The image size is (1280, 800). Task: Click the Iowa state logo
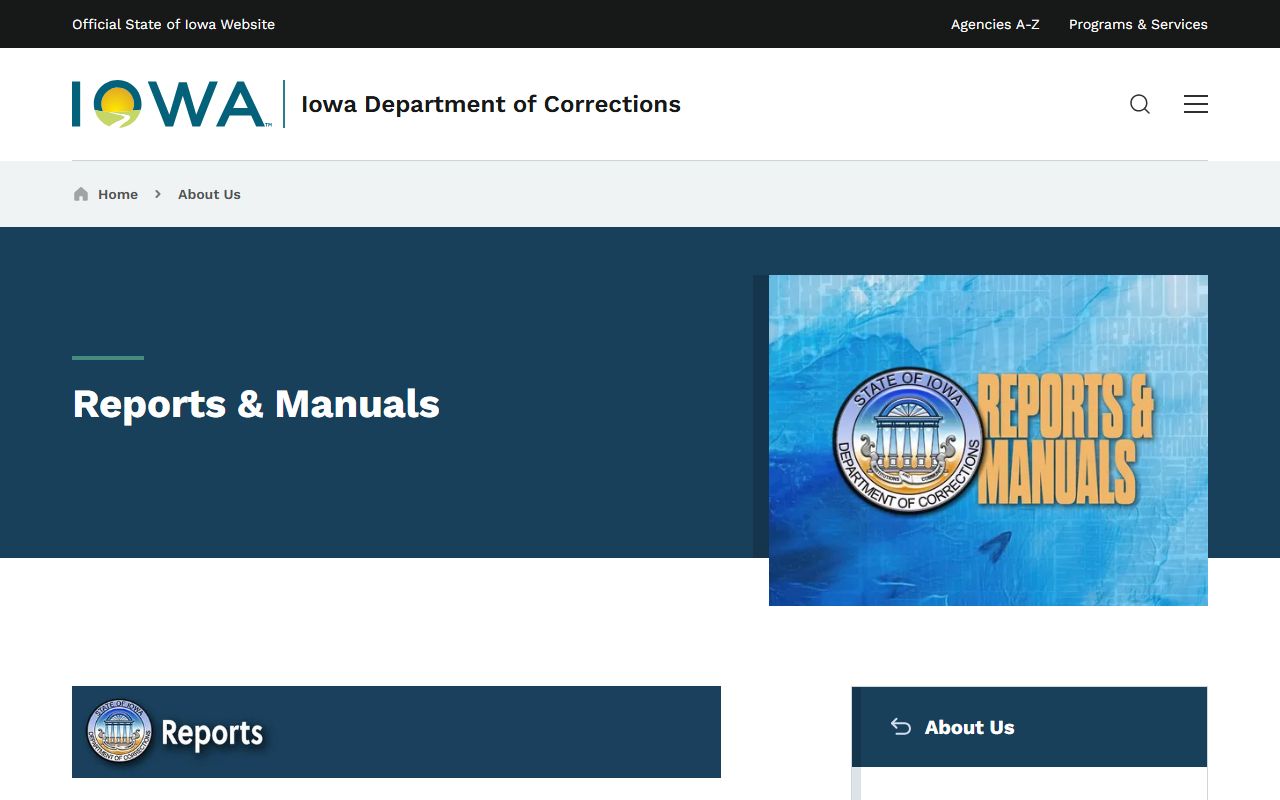coord(170,104)
